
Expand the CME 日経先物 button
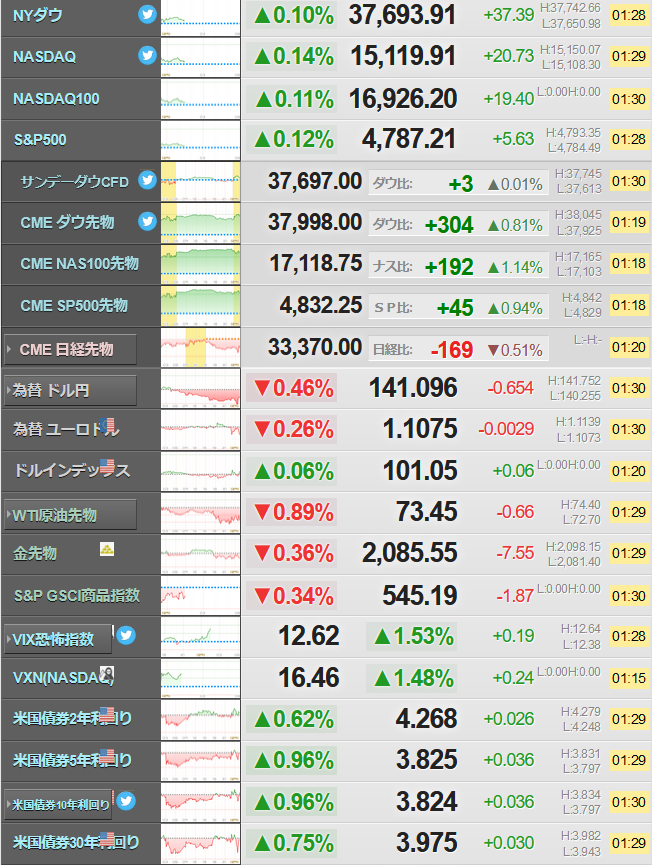(70, 349)
